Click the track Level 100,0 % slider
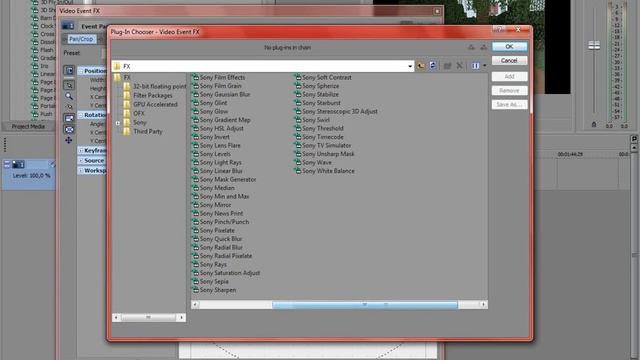 point(31,176)
